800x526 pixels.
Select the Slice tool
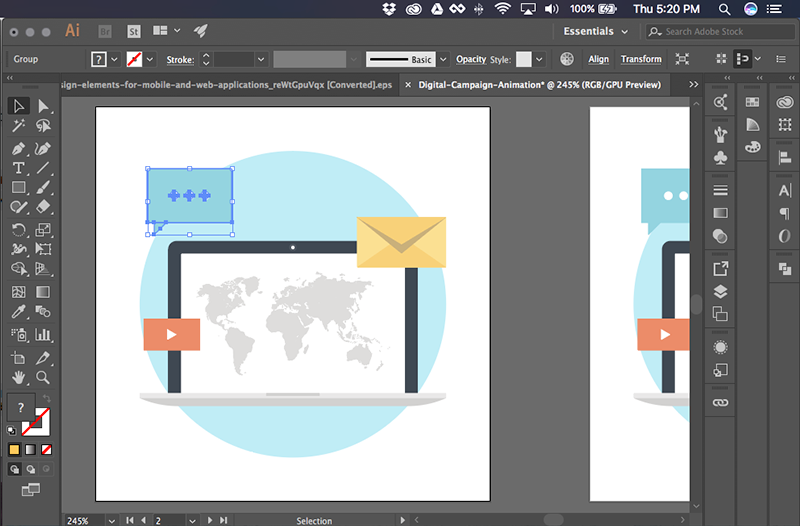(x=43, y=358)
